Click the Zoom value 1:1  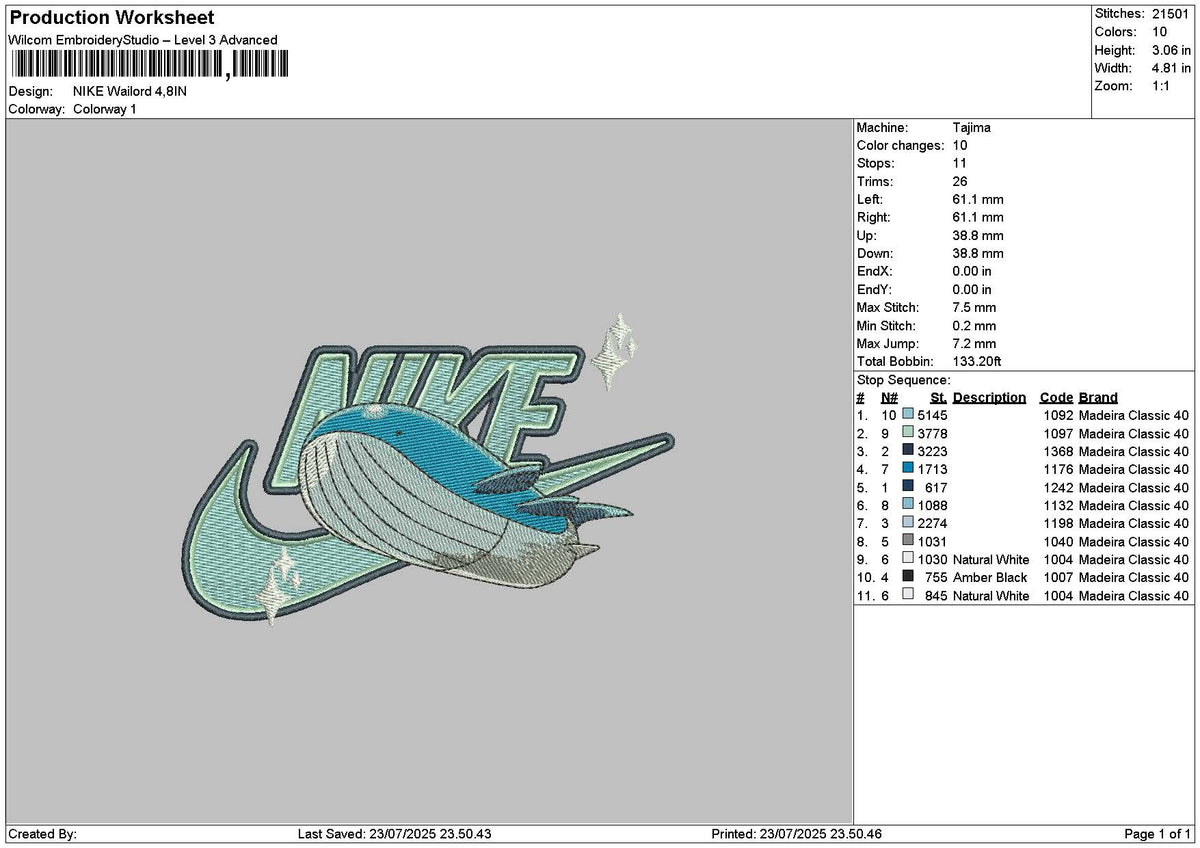point(1163,86)
